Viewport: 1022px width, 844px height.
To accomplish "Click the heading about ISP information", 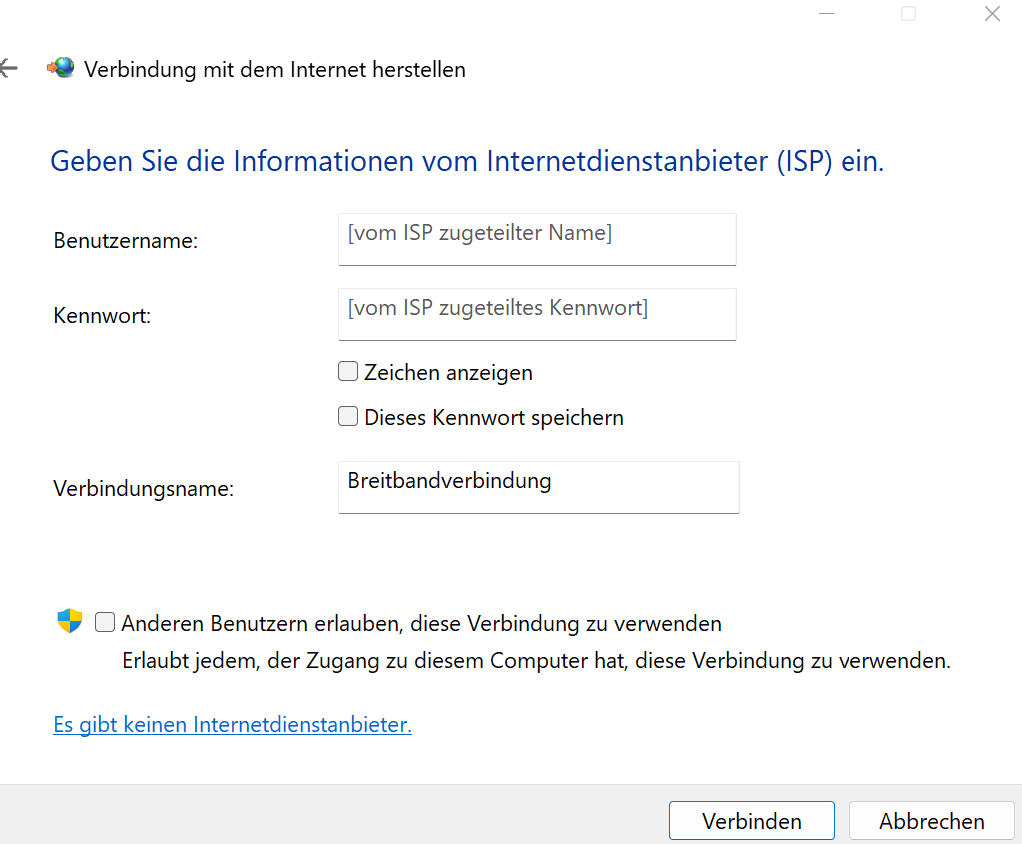I will tap(467, 162).
